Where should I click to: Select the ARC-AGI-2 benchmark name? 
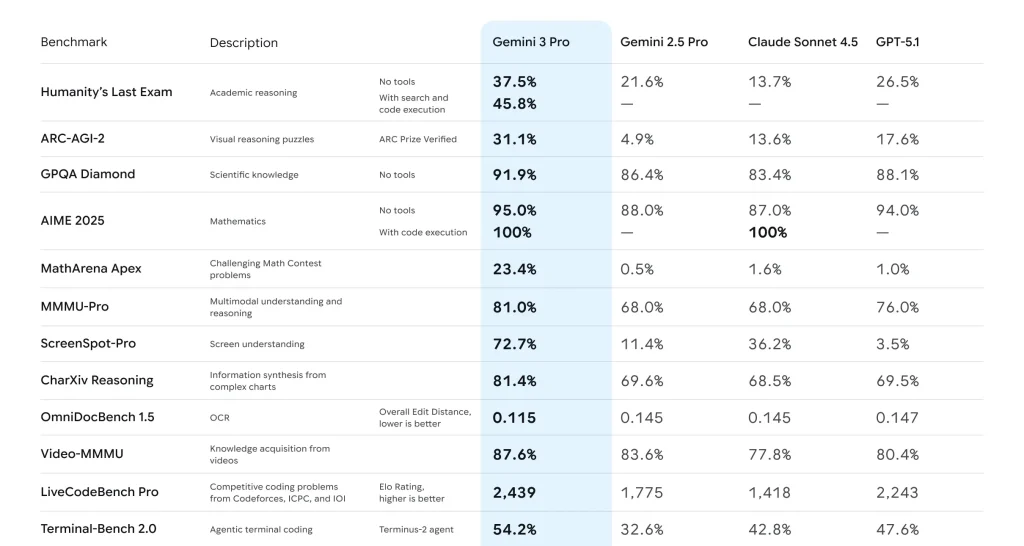pyautogui.click(x=74, y=139)
